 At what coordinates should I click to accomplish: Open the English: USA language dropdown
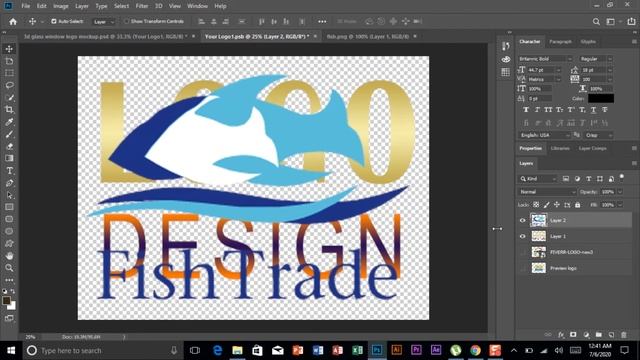click(544, 135)
